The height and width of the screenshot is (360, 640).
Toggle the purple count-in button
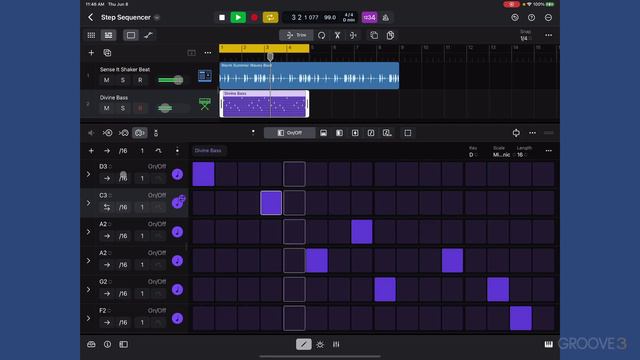[x=369, y=18]
